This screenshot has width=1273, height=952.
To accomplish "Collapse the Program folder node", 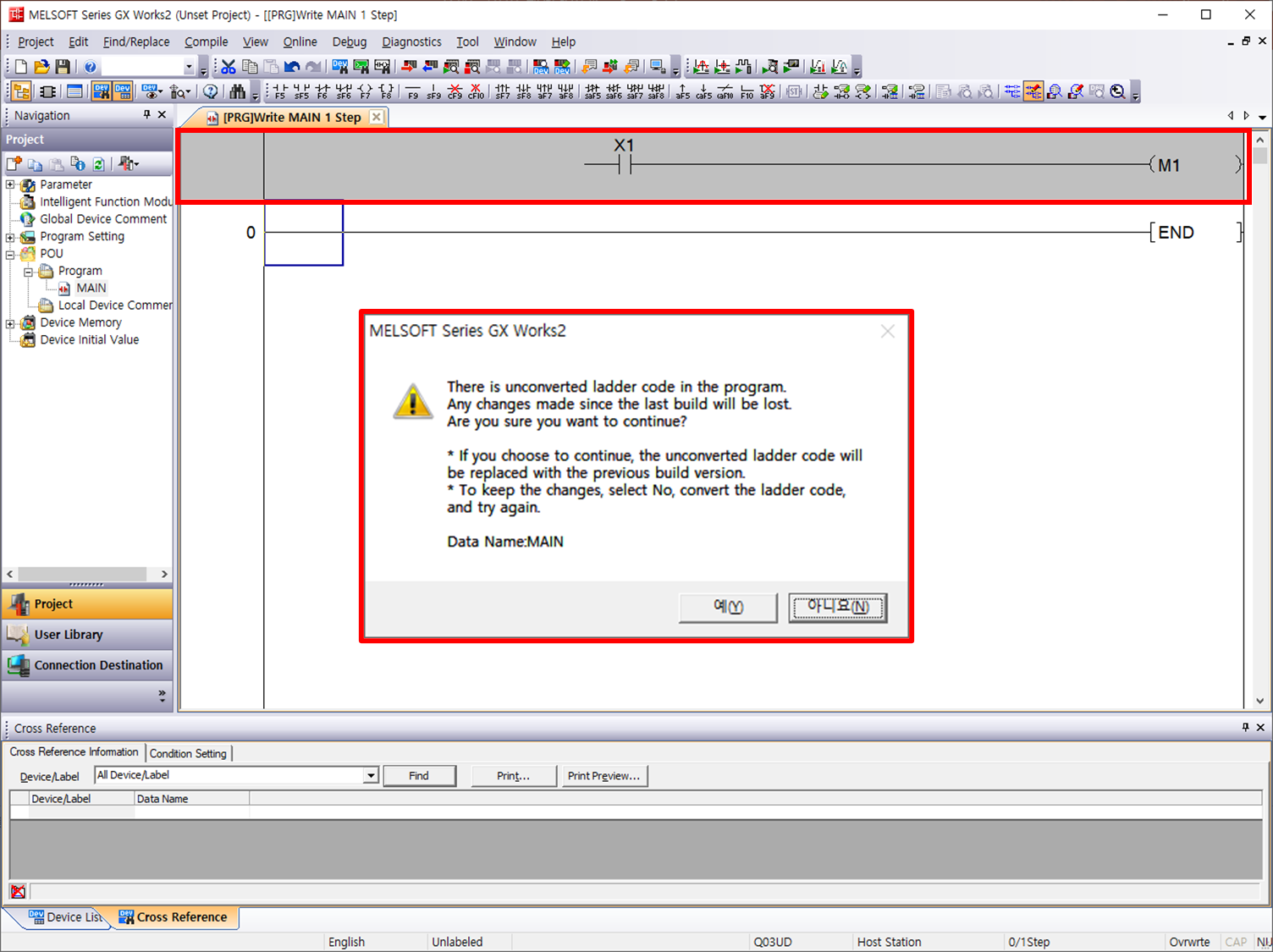I will tap(28, 272).
